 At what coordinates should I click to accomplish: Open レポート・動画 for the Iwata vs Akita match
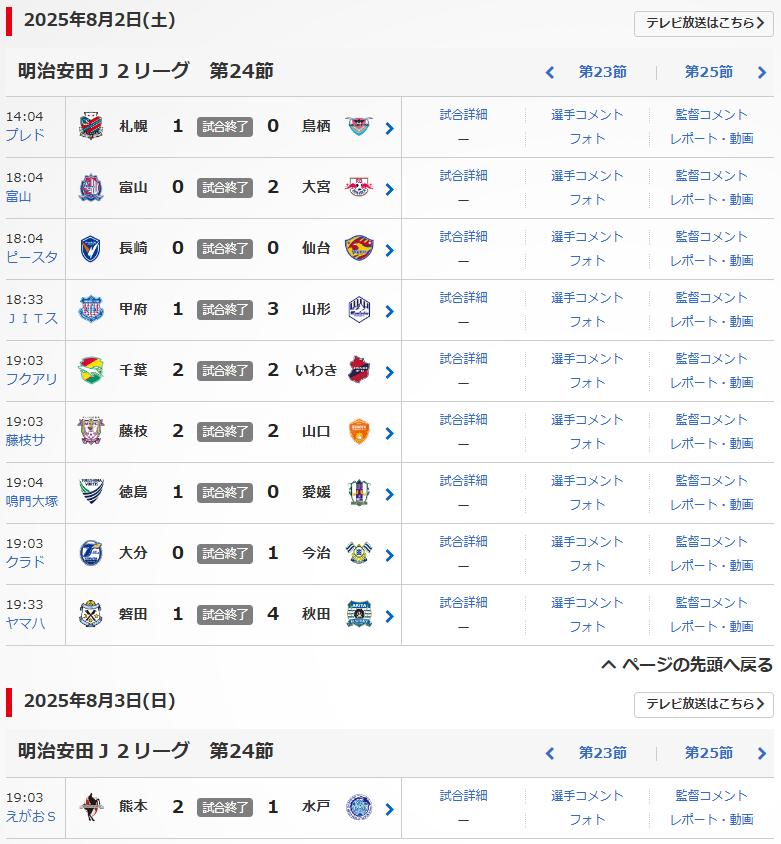711,626
